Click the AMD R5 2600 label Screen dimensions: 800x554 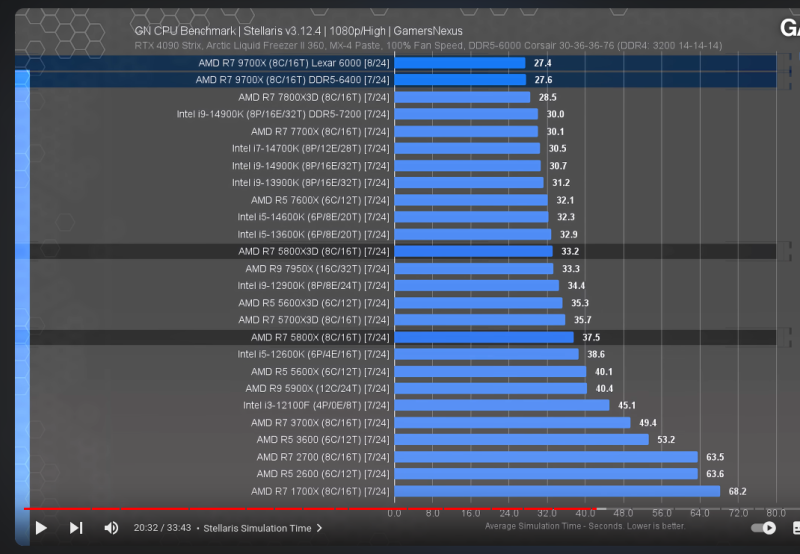click(323, 474)
